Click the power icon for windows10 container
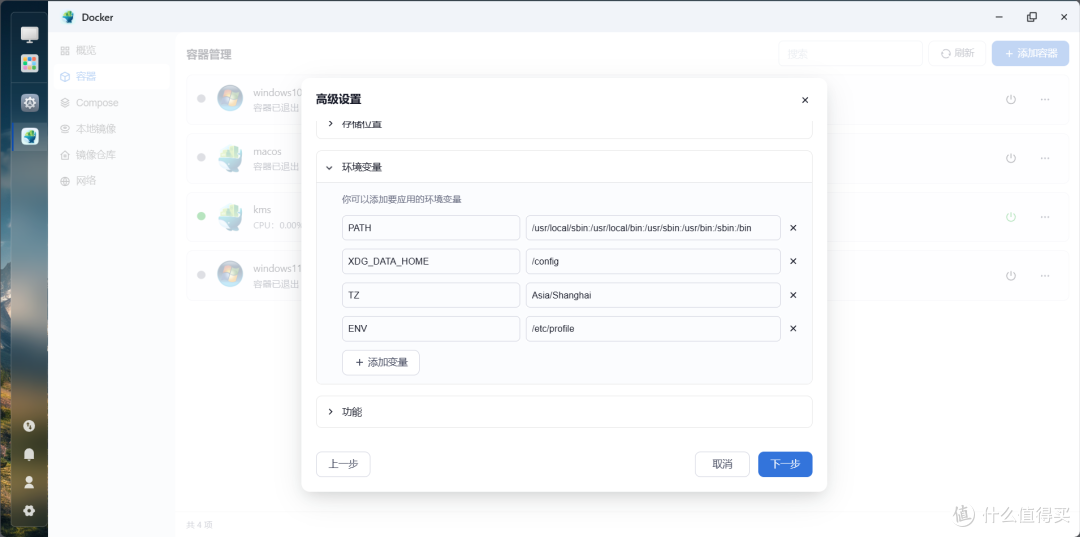1080x537 pixels. coord(1010,99)
